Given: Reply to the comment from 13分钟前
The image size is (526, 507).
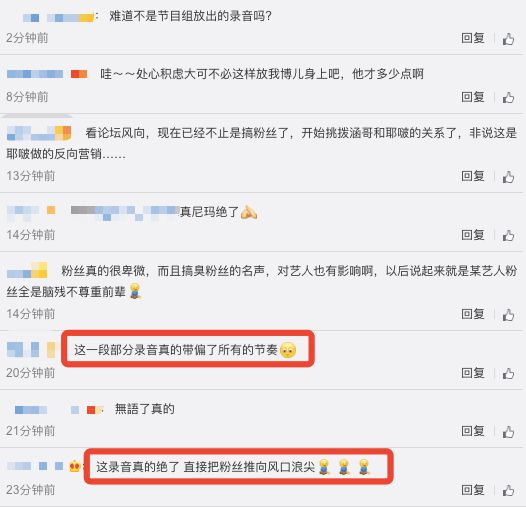Looking at the screenshot, I should (x=473, y=176).
